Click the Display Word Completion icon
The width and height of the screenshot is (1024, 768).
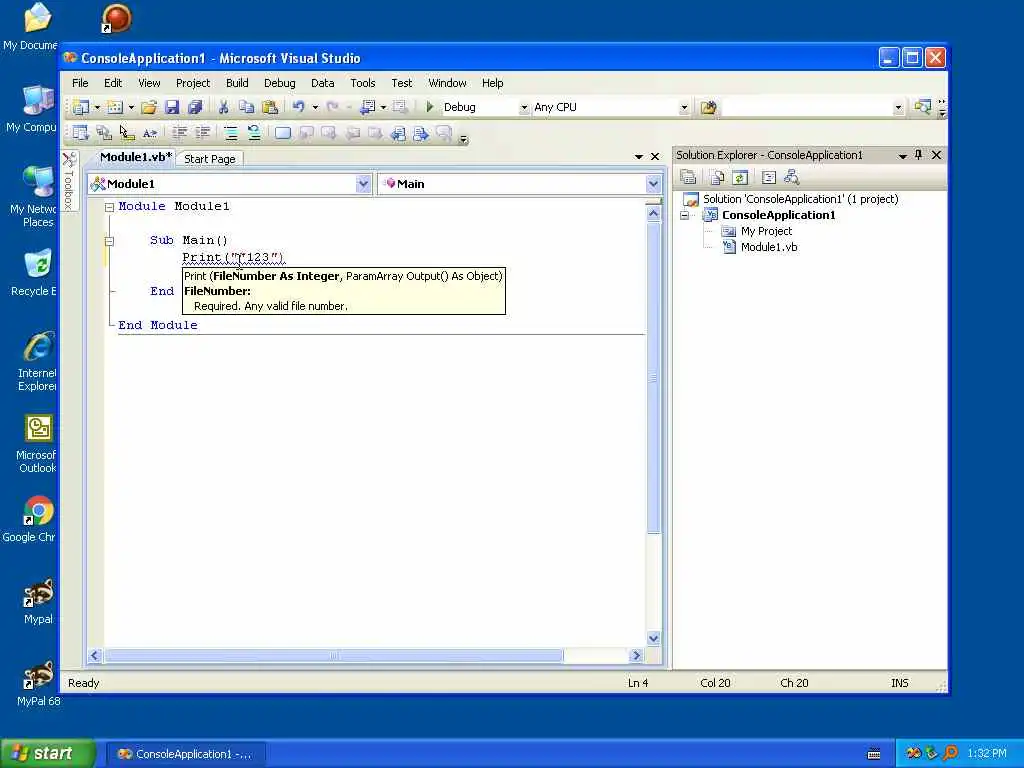tap(150, 133)
